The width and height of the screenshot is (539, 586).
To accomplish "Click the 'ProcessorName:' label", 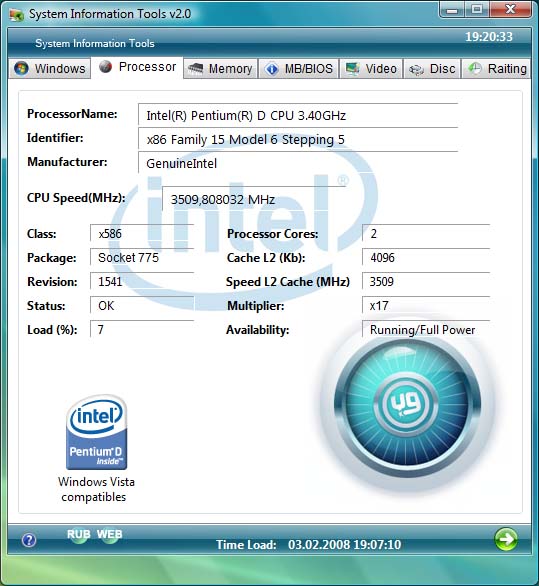I will (x=72, y=114).
